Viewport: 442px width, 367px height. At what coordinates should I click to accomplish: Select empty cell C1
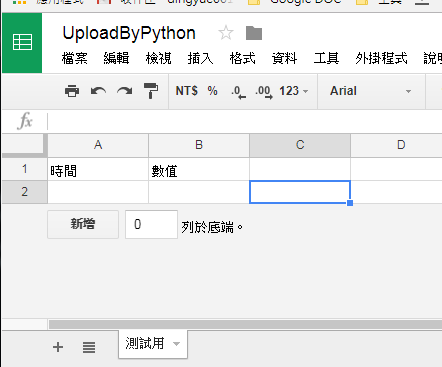tap(300, 169)
